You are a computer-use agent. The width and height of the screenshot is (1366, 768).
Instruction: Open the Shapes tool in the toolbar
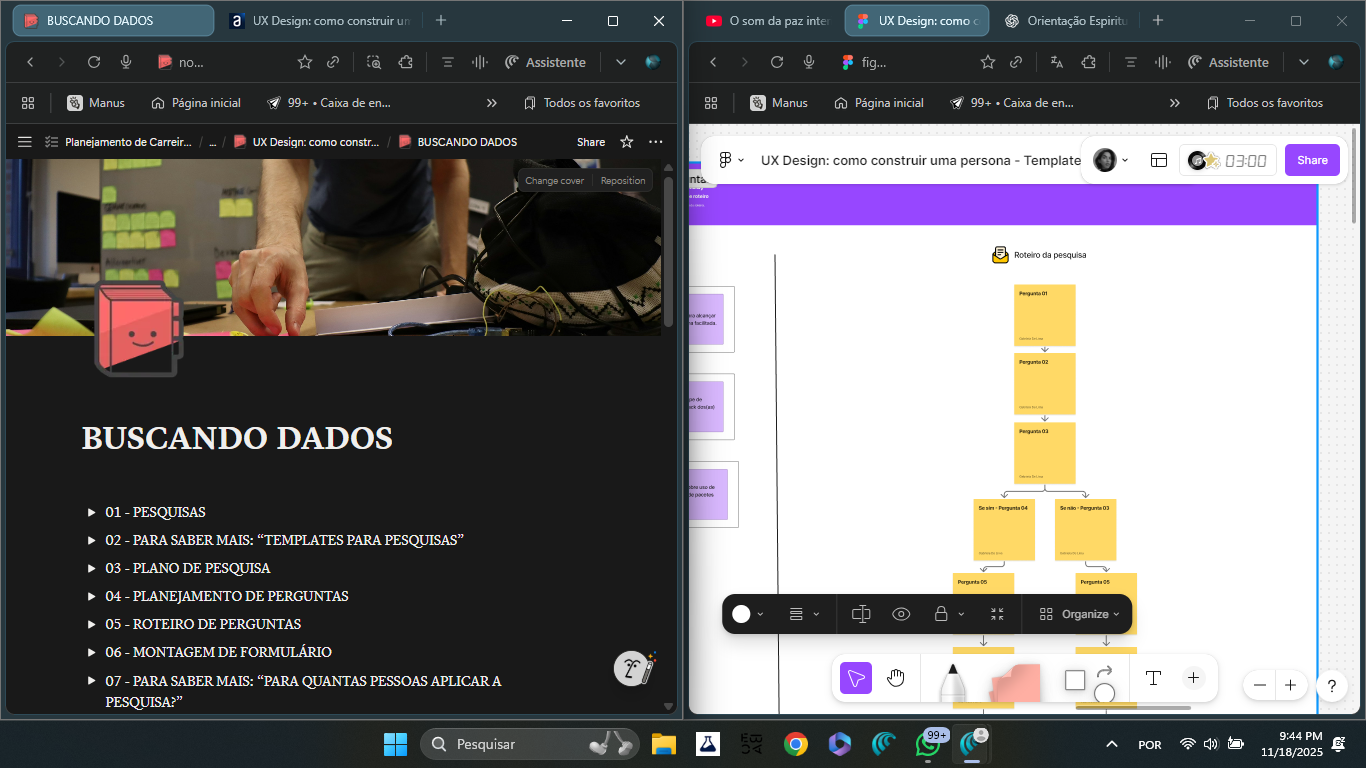point(1074,678)
